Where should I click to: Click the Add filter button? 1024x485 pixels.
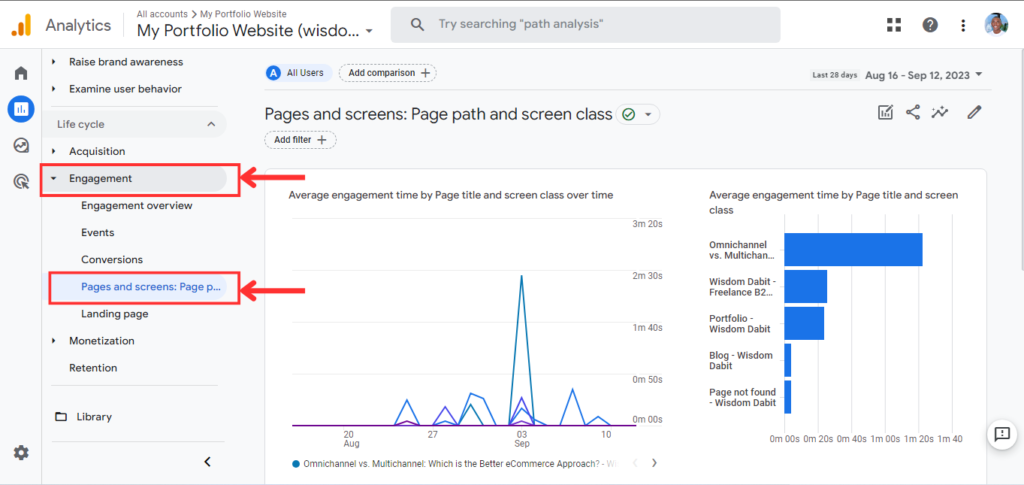tap(300, 140)
